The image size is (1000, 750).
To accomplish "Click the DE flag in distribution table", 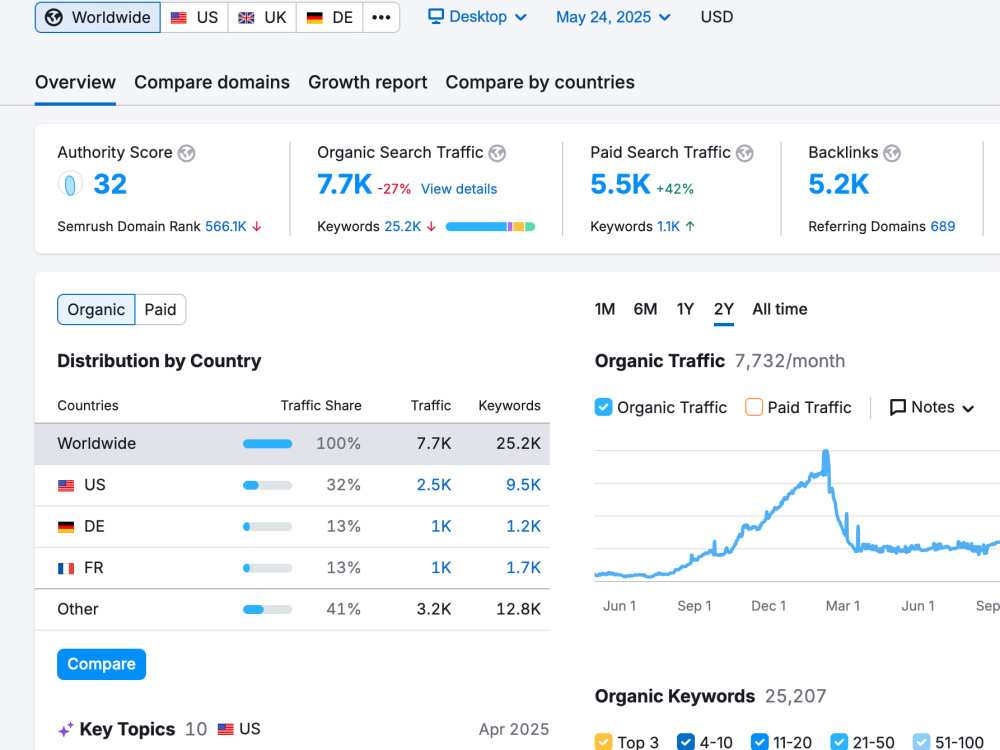I will 66,527.
